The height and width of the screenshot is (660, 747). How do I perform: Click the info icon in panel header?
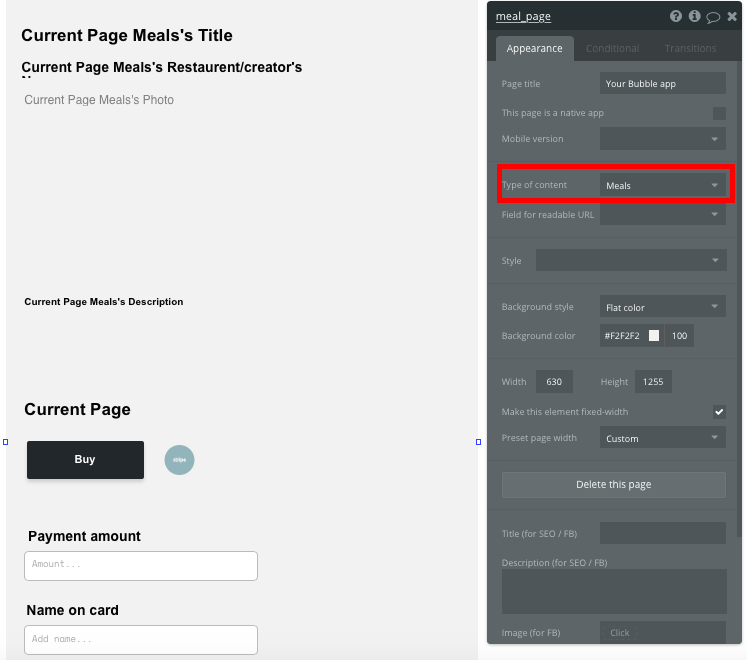[695, 17]
